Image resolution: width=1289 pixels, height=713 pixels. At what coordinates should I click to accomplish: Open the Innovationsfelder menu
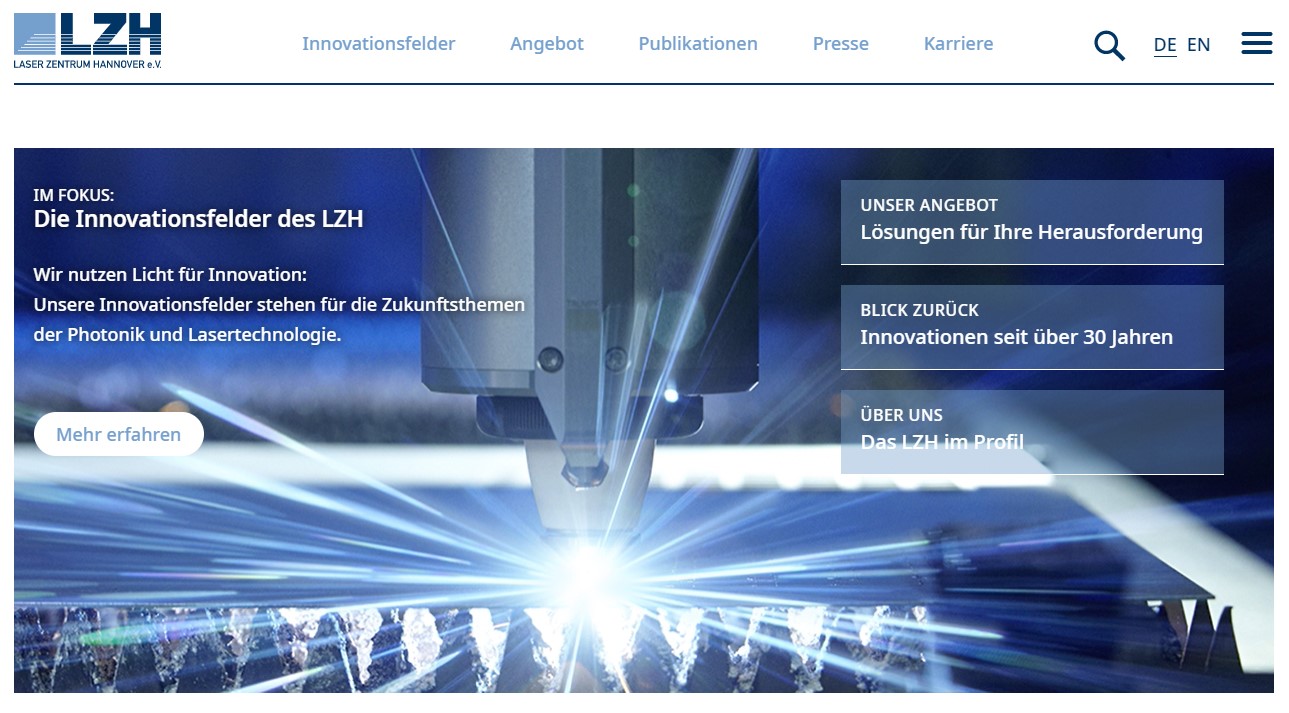click(378, 44)
